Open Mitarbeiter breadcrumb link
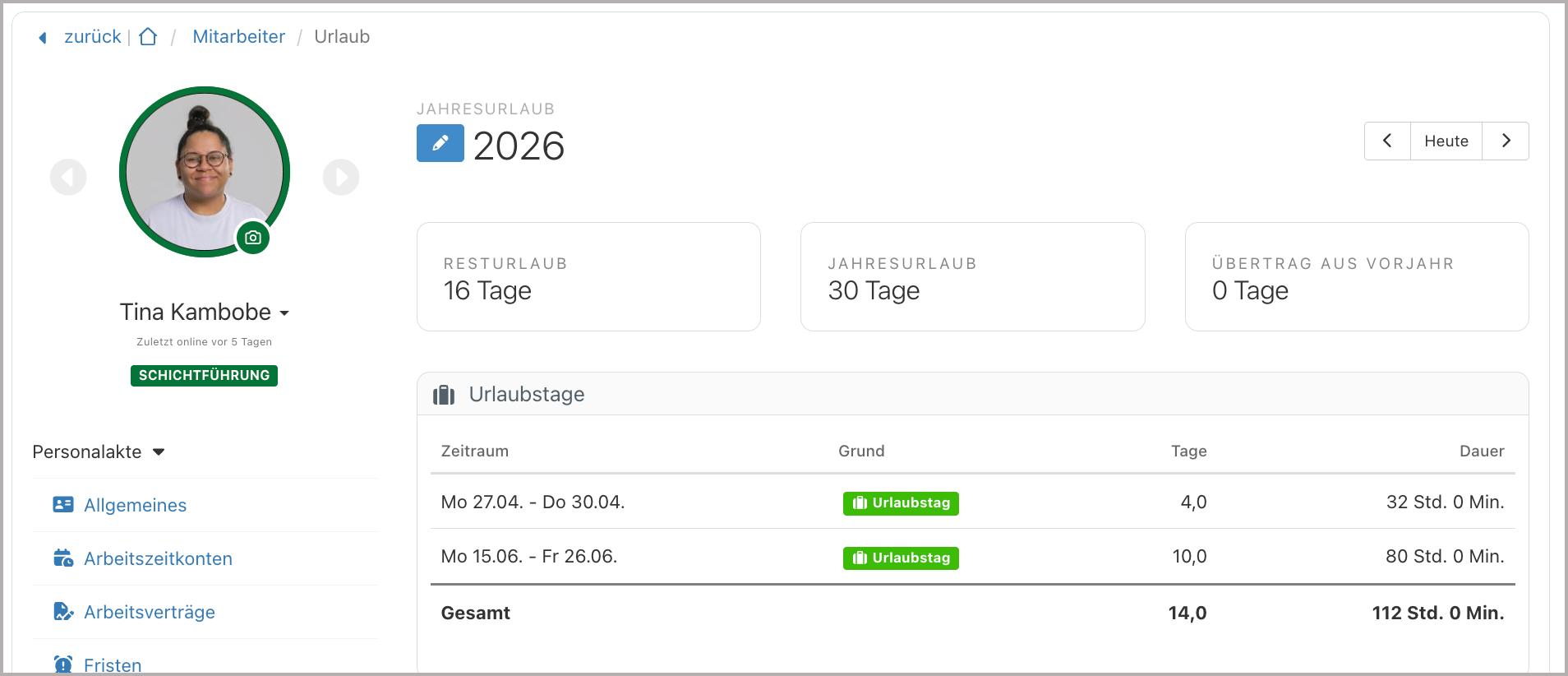1568x676 pixels. pos(238,37)
